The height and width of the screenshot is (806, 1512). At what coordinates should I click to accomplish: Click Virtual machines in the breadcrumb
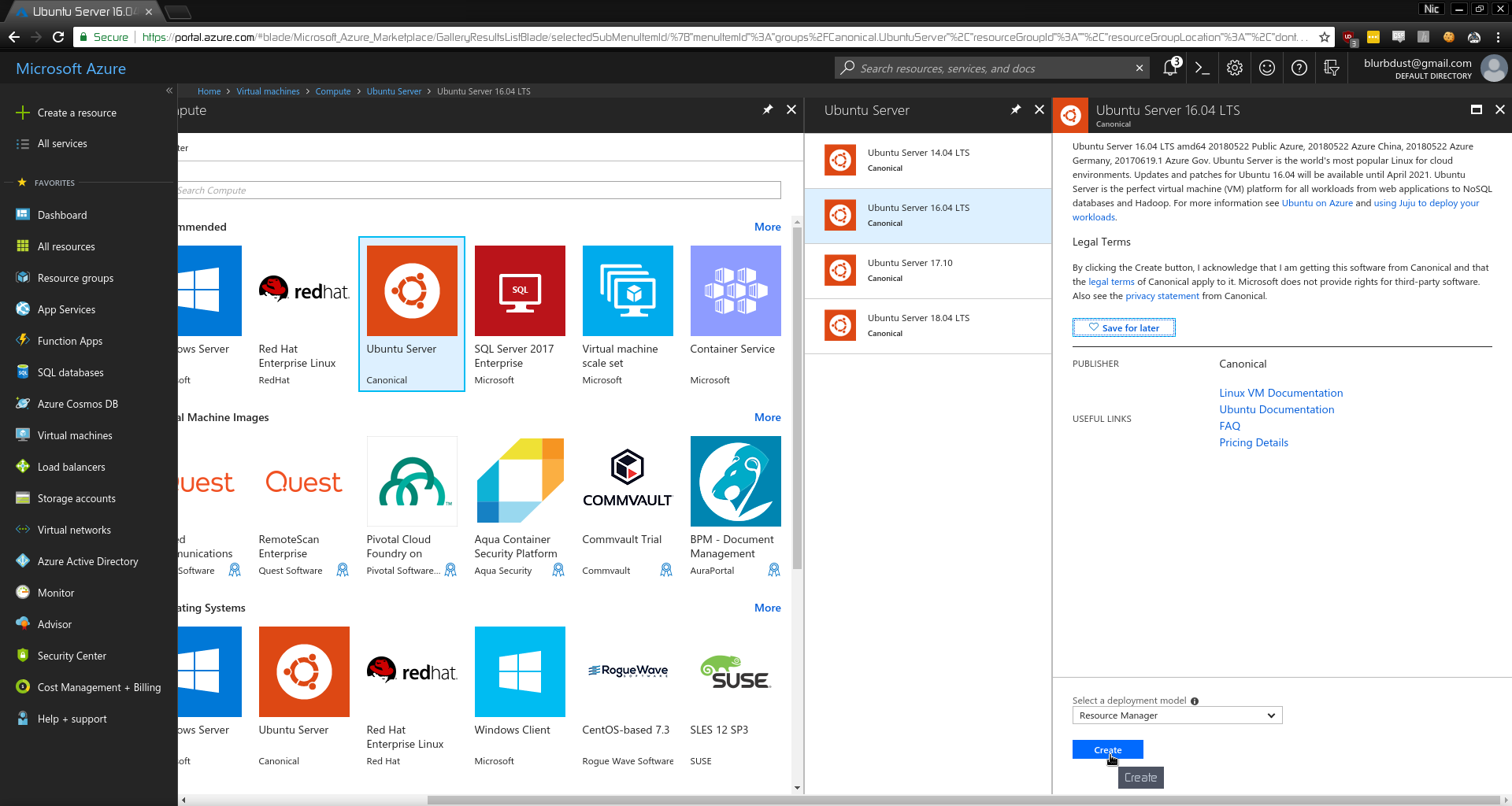(268, 91)
